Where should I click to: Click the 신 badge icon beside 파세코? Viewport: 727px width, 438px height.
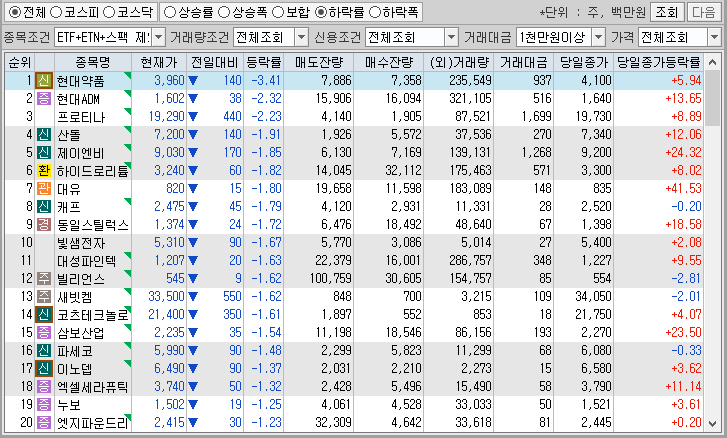pos(44,350)
